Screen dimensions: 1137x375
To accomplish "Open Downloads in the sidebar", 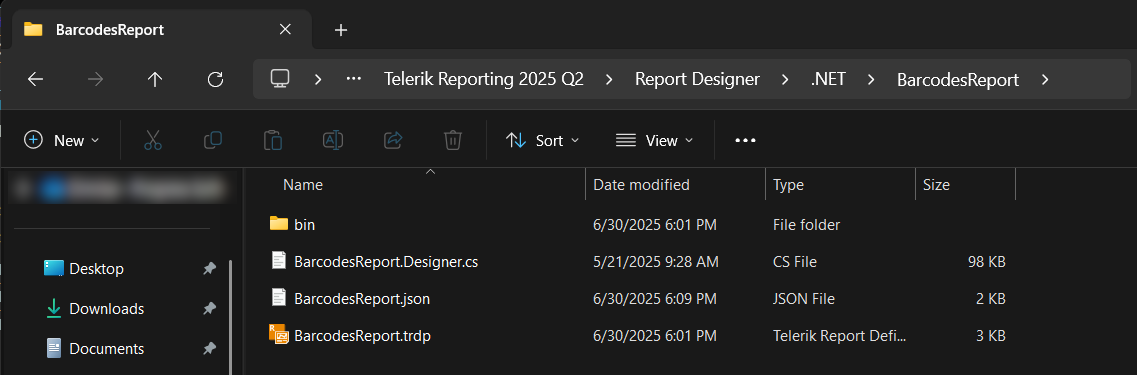I will [x=107, y=308].
